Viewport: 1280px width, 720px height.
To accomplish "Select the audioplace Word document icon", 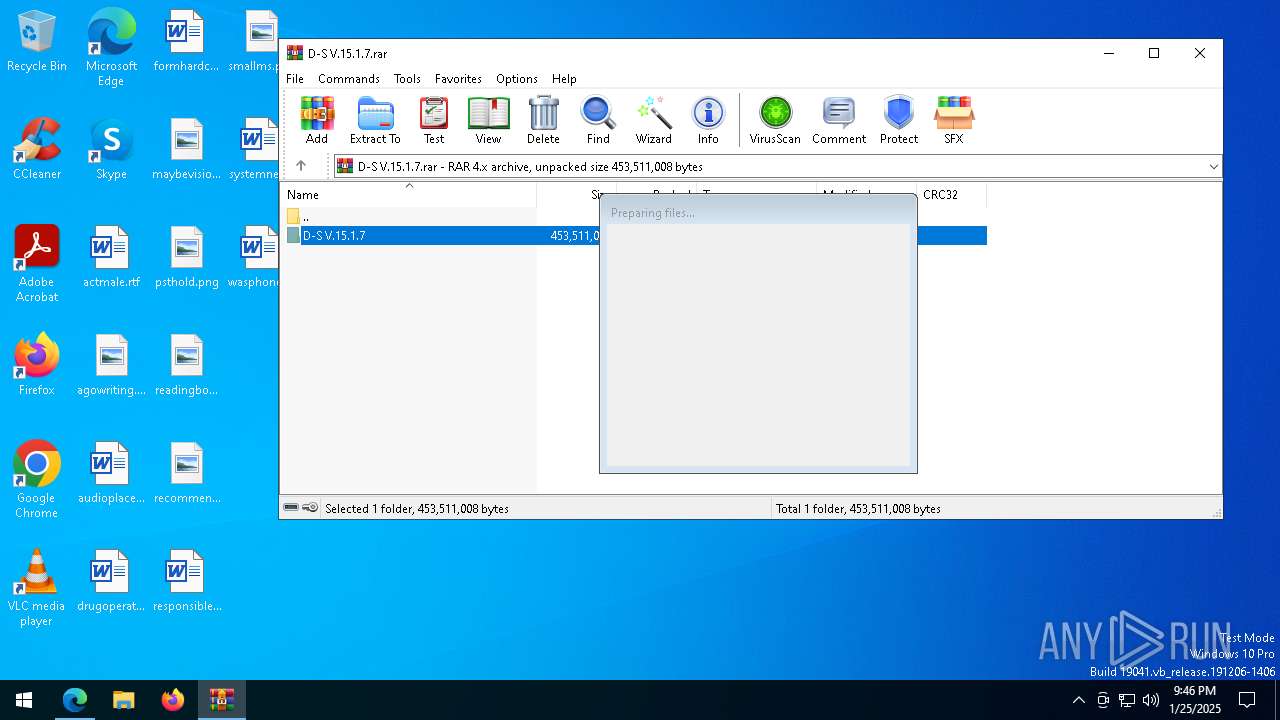I will pyautogui.click(x=111, y=473).
